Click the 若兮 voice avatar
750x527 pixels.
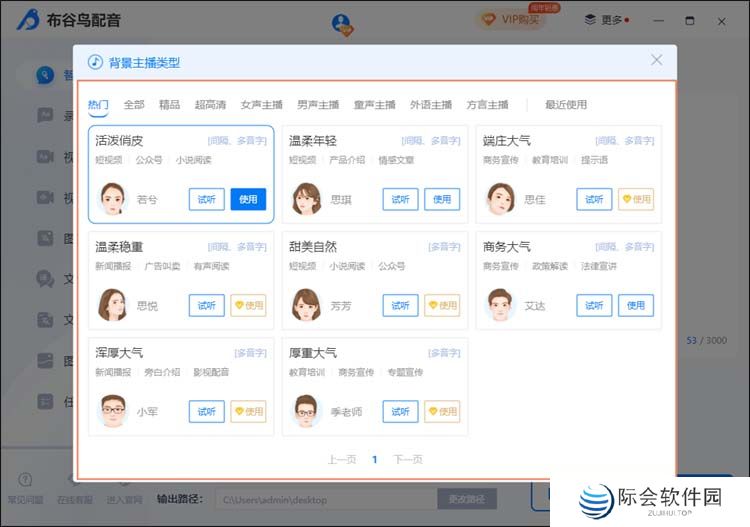tap(113, 199)
